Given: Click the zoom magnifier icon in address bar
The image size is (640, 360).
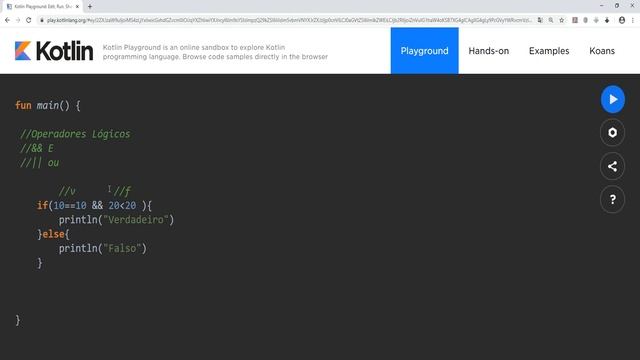Looking at the screenshot, I should pyautogui.click(x=551, y=20).
